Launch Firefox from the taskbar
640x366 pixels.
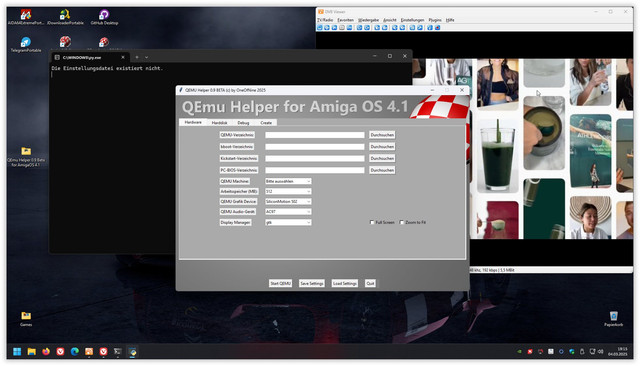(46, 351)
